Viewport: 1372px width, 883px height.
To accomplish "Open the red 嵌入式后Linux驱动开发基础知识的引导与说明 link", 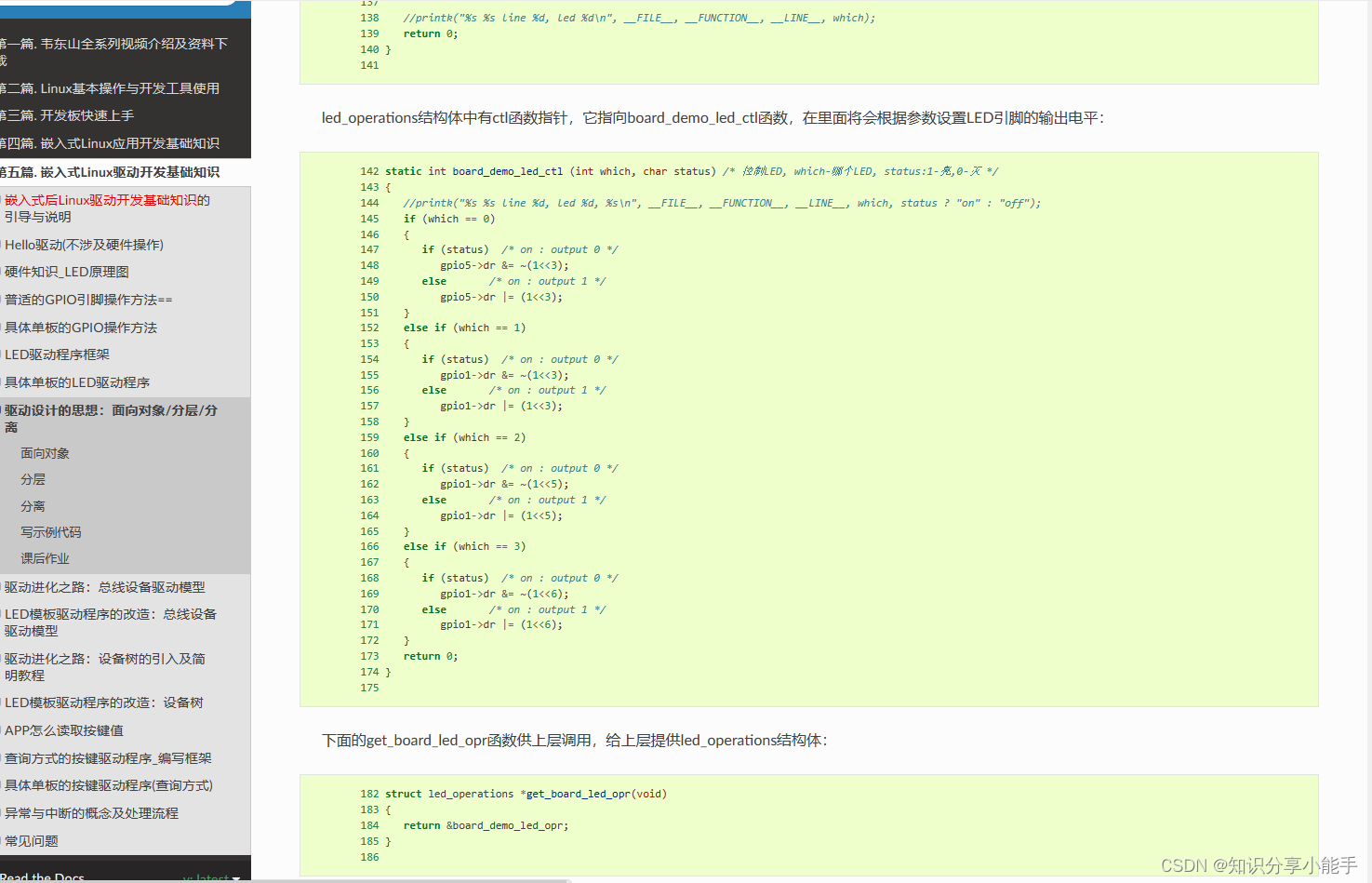I will 107,208.
